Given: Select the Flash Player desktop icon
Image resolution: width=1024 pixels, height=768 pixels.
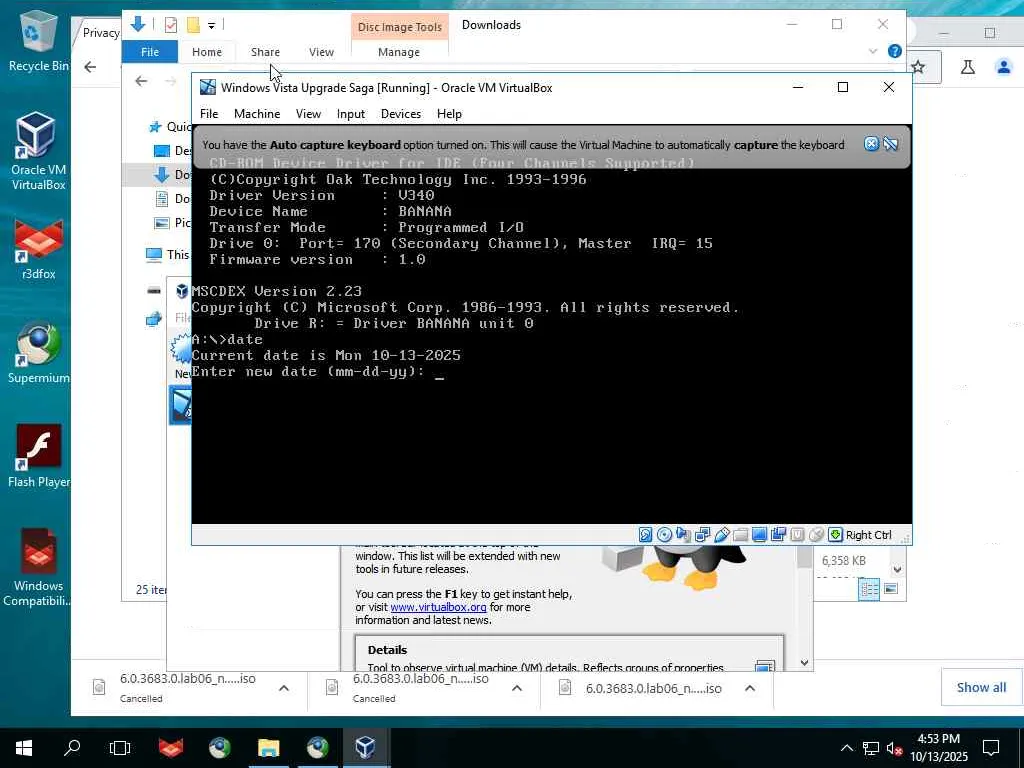Looking at the screenshot, I should (38, 456).
